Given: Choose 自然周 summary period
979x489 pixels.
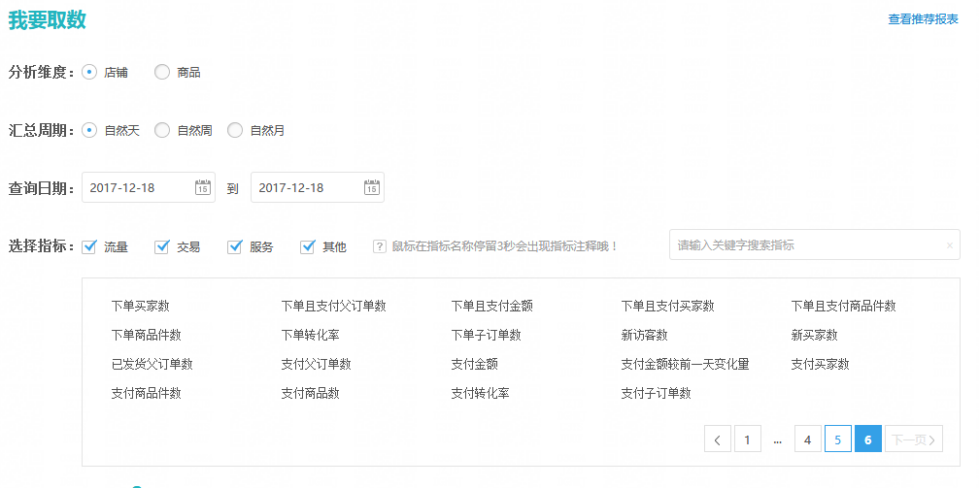Looking at the screenshot, I should 162,131.
